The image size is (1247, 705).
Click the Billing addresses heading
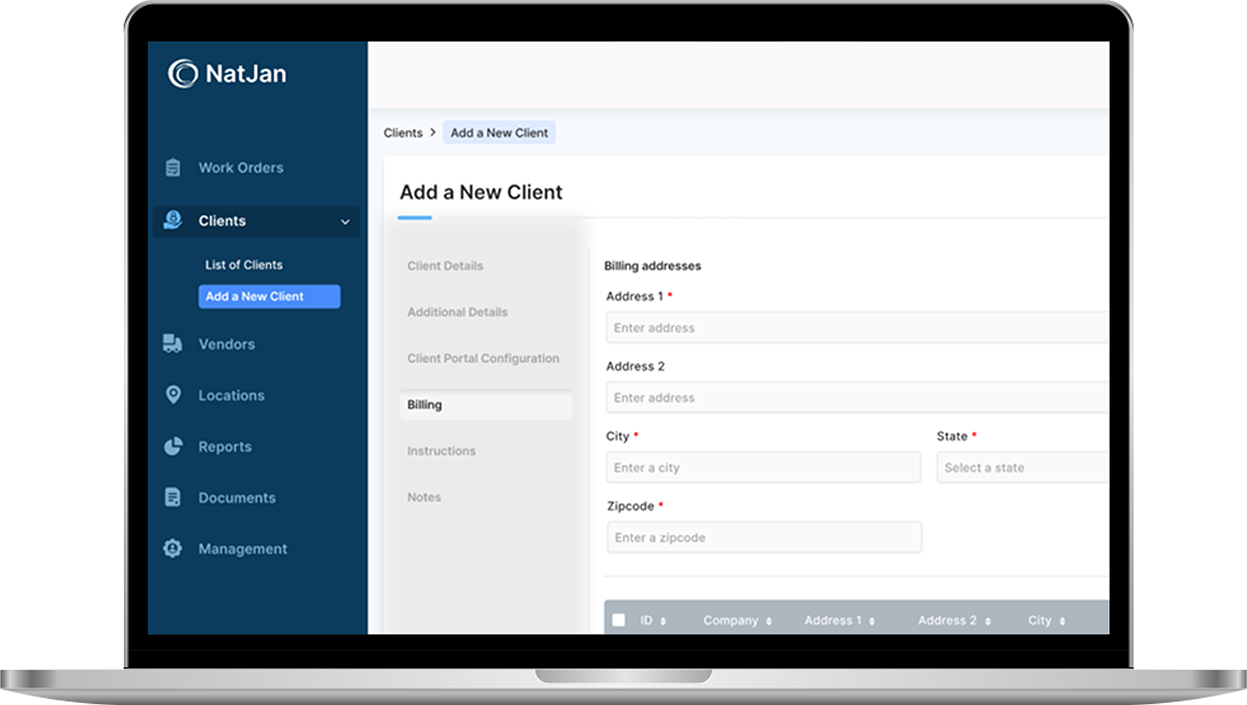[x=652, y=266]
